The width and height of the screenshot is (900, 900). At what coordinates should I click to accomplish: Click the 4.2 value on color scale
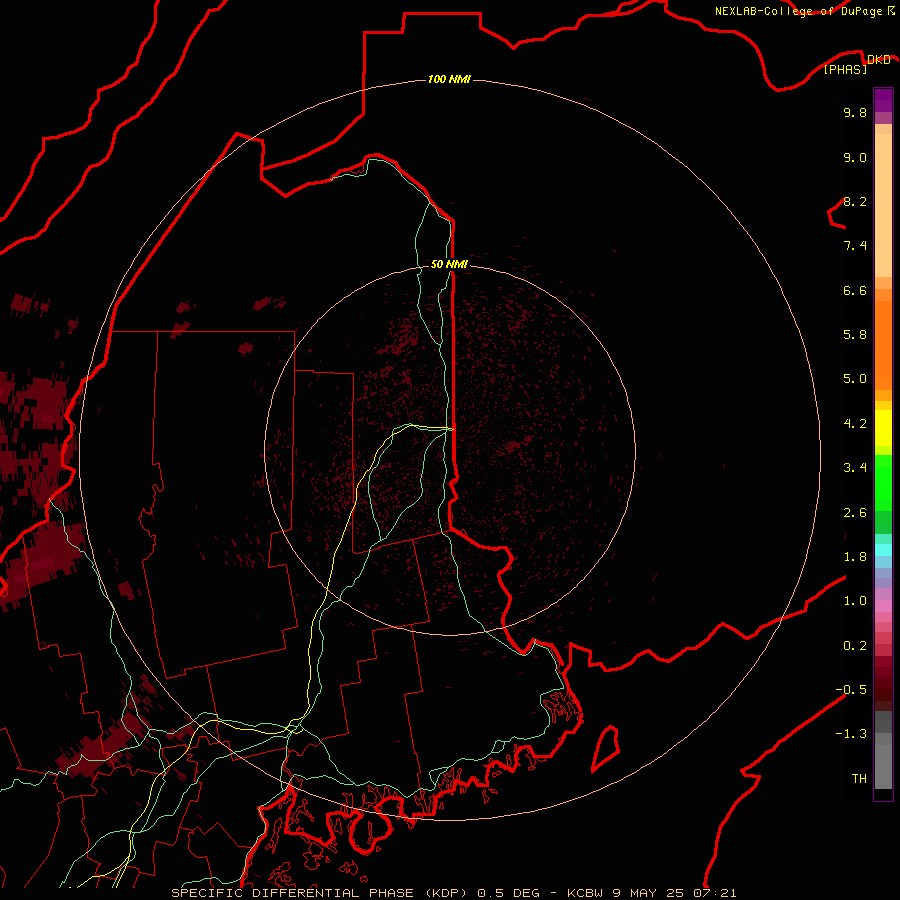855,424
